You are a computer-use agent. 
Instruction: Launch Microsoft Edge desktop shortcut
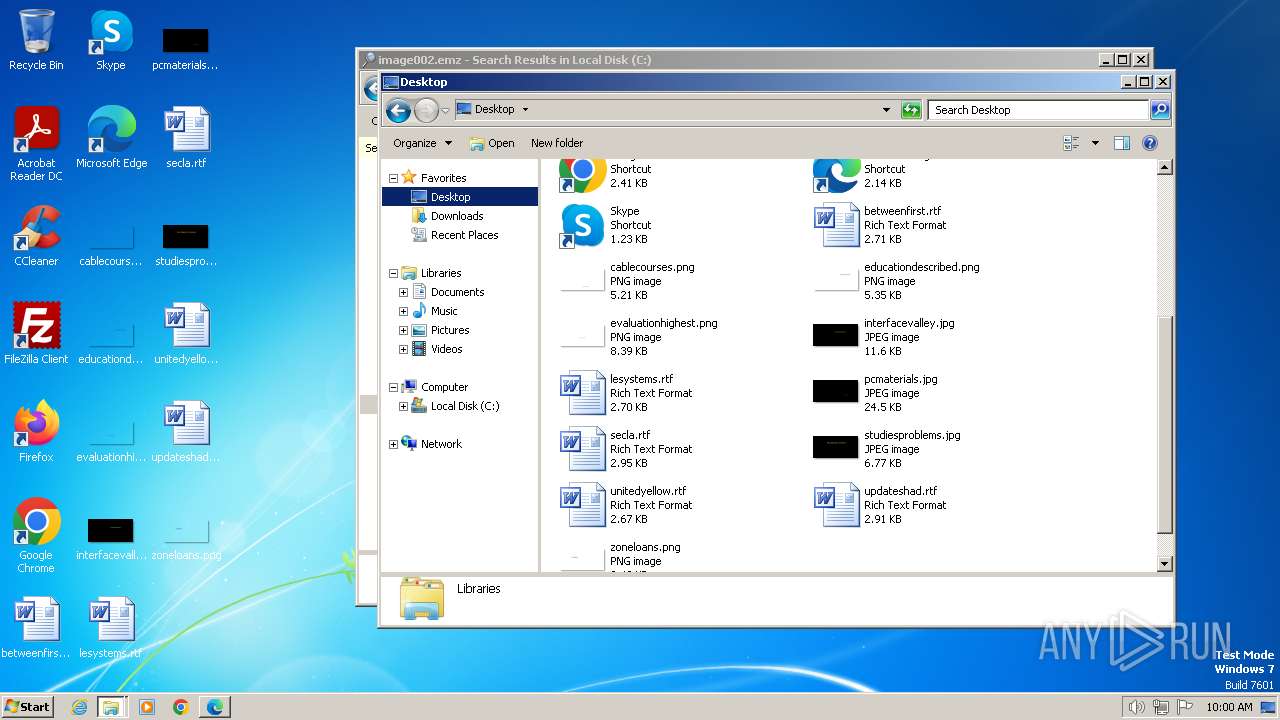[111, 137]
